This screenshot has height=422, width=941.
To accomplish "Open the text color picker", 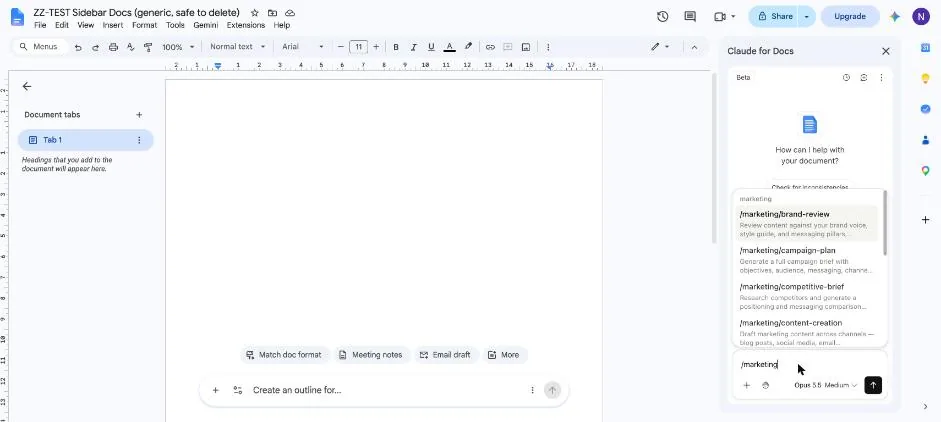I will (x=449, y=47).
